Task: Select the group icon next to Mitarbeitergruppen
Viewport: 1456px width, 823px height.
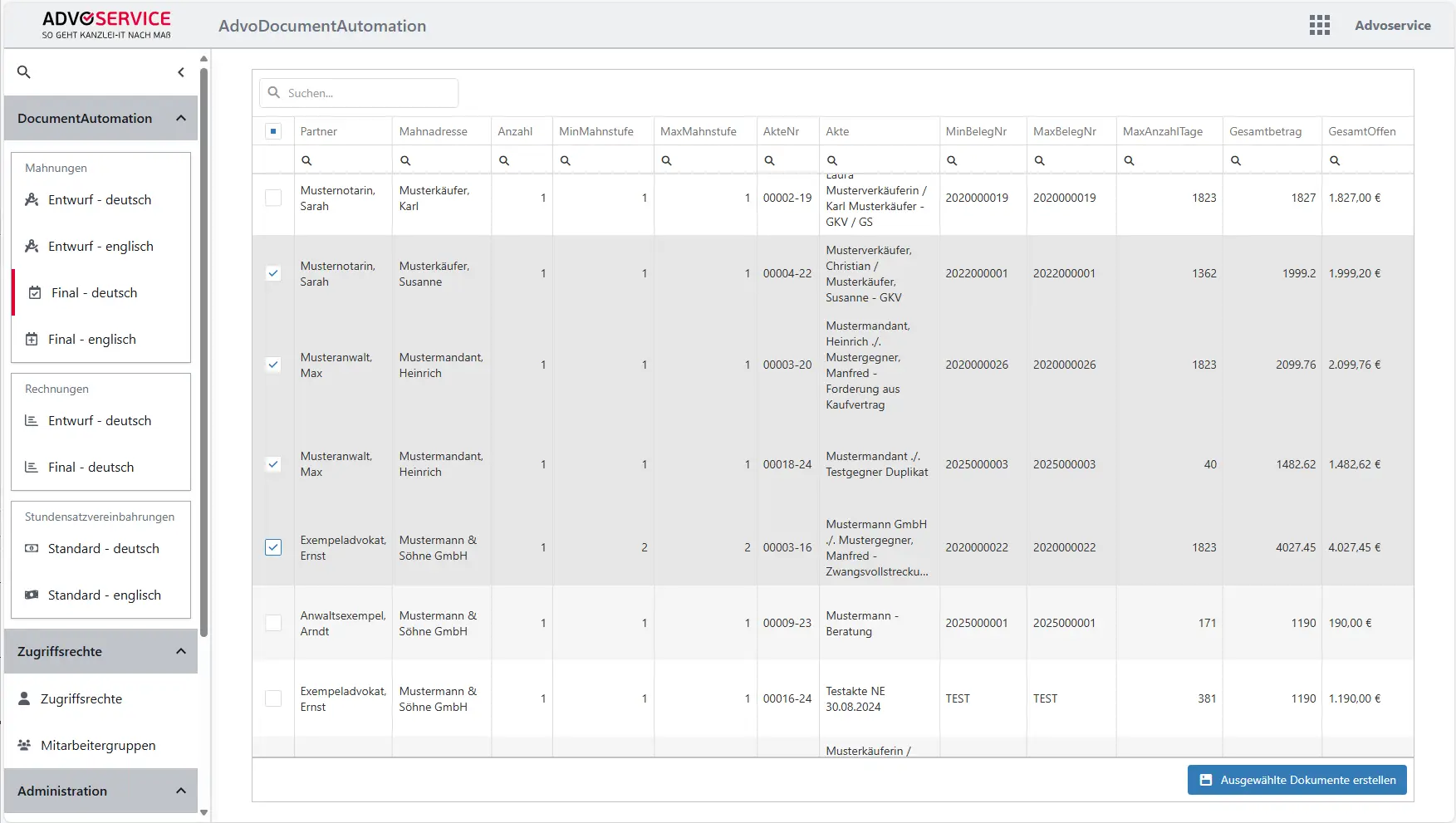Action: point(25,745)
